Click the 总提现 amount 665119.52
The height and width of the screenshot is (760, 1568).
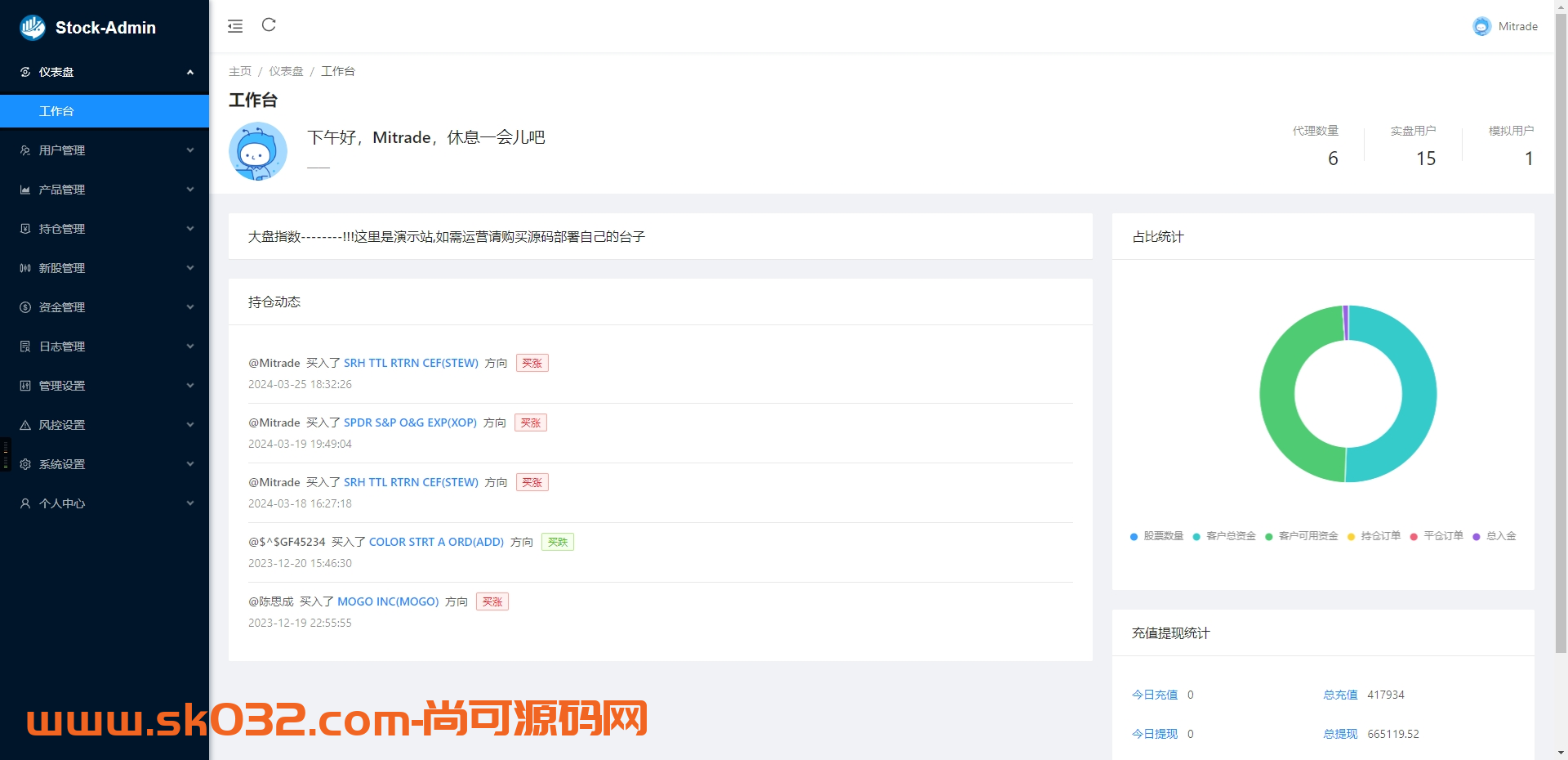pyautogui.click(x=1393, y=734)
